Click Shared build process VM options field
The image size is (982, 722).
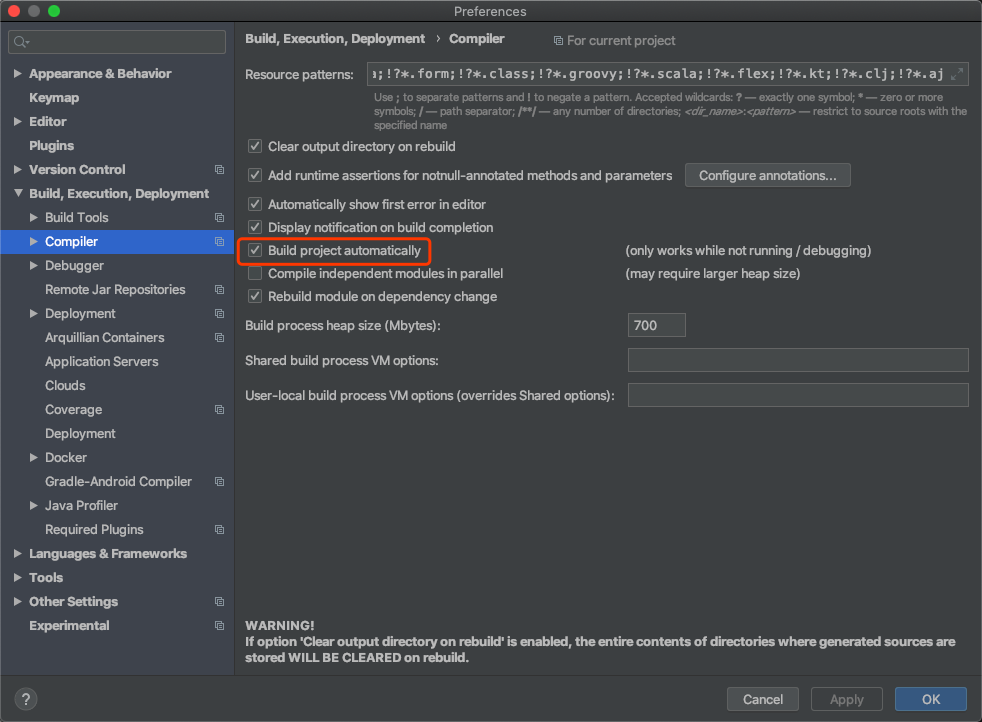[x=798, y=360]
